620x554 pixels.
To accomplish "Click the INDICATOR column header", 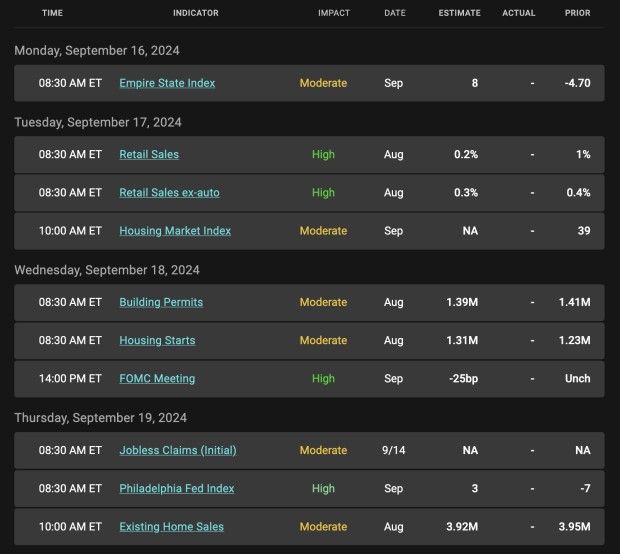I will (x=196, y=13).
